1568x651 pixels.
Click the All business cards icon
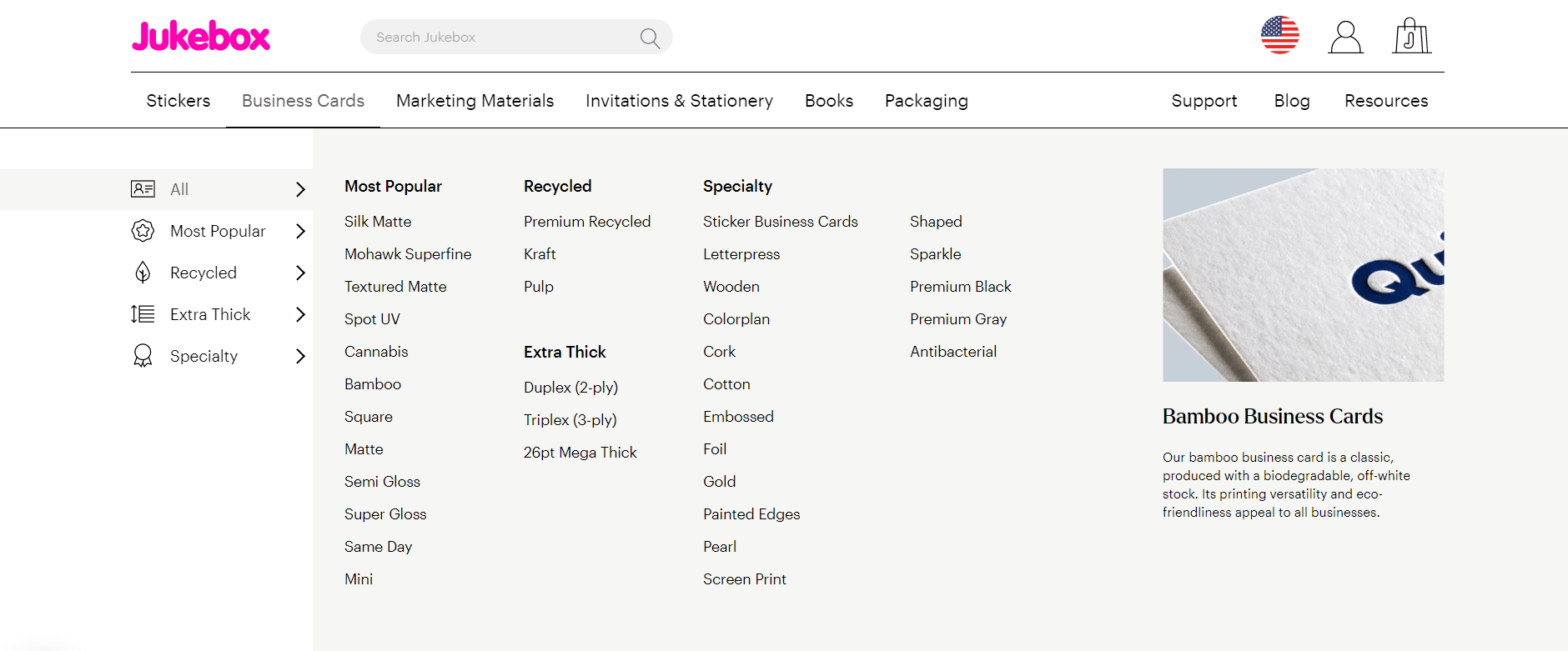pyautogui.click(x=143, y=189)
